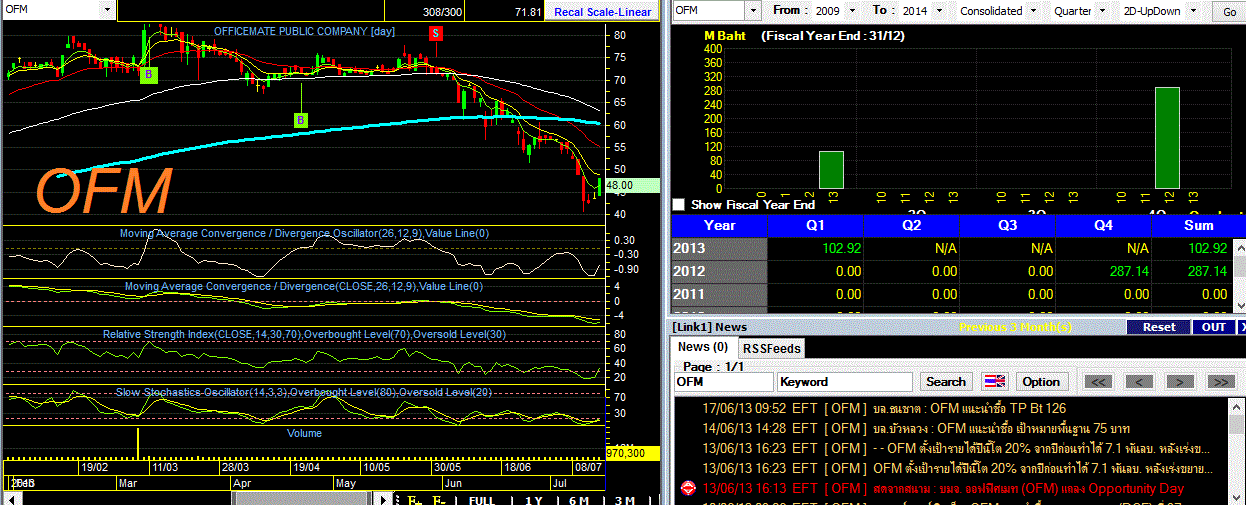Select the 6M time range
The image size is (1246, 511).
pyautogui.click(x=579, y=500)
